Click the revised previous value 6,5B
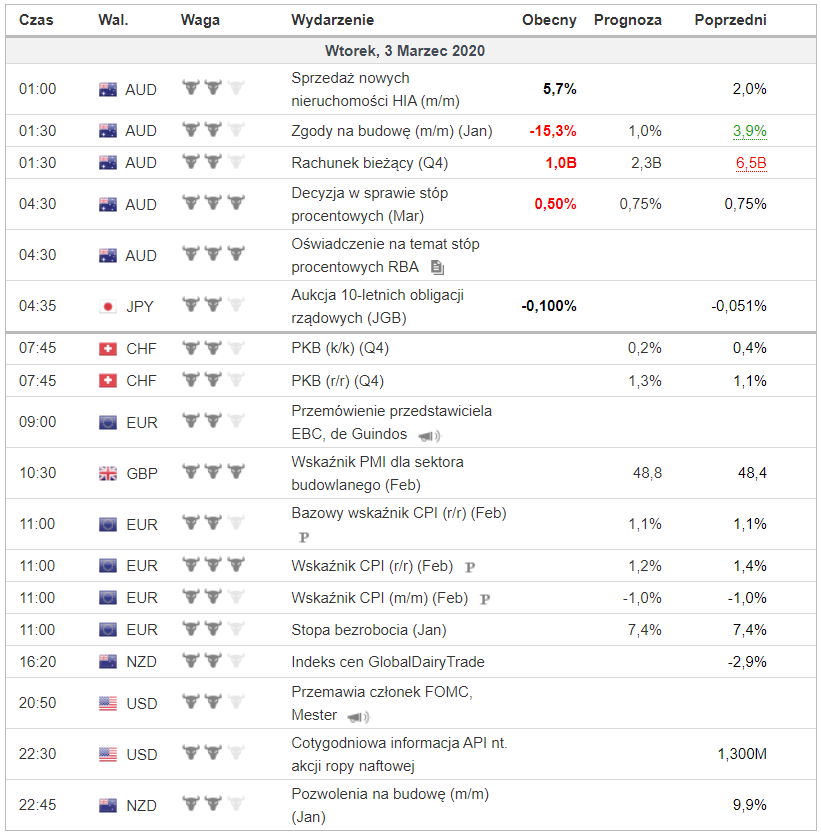Viewport: 821px width, 838px height. tap(751, 163)
